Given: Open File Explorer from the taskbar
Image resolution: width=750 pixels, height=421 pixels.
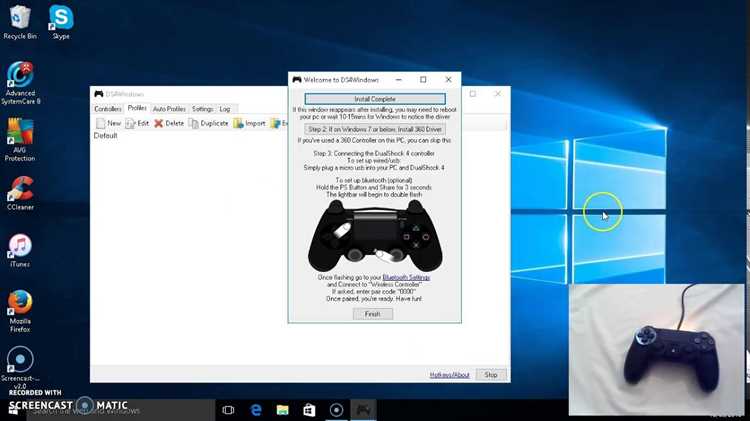Looking at the screenshot, I should (283, 410).
